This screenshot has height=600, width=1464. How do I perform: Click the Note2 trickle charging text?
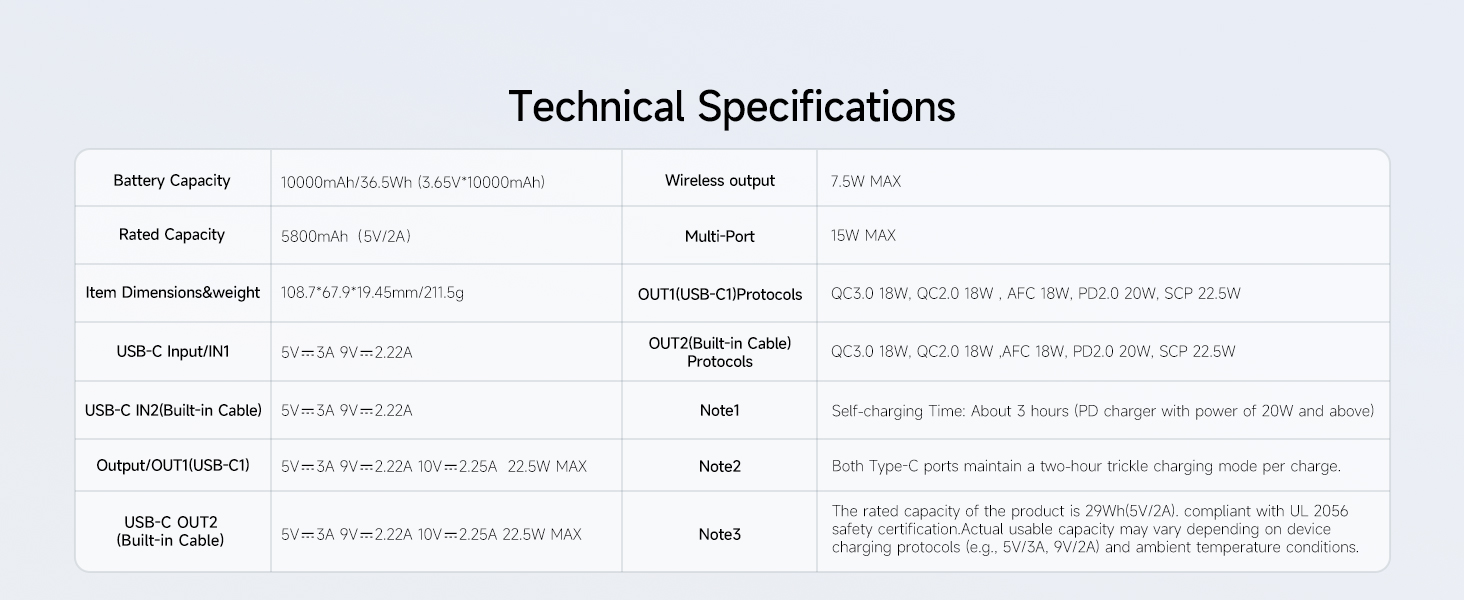[1086, 466]
